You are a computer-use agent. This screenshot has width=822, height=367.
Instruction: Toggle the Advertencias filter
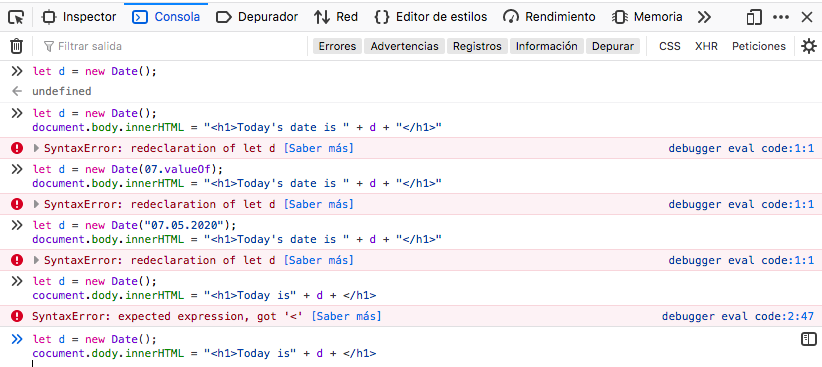pos(405,46)
